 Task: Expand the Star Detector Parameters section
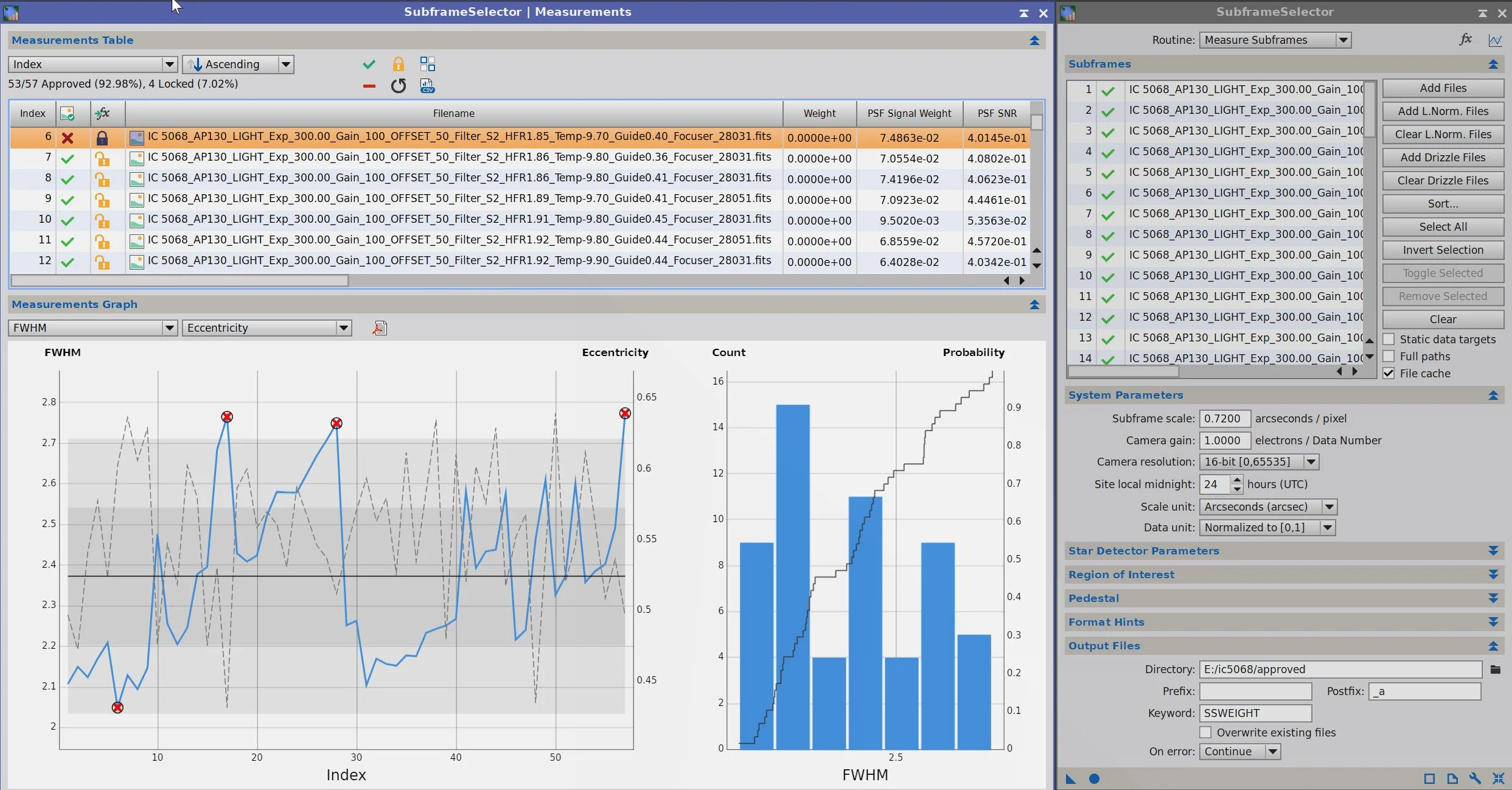click(x=1493, y=551)
